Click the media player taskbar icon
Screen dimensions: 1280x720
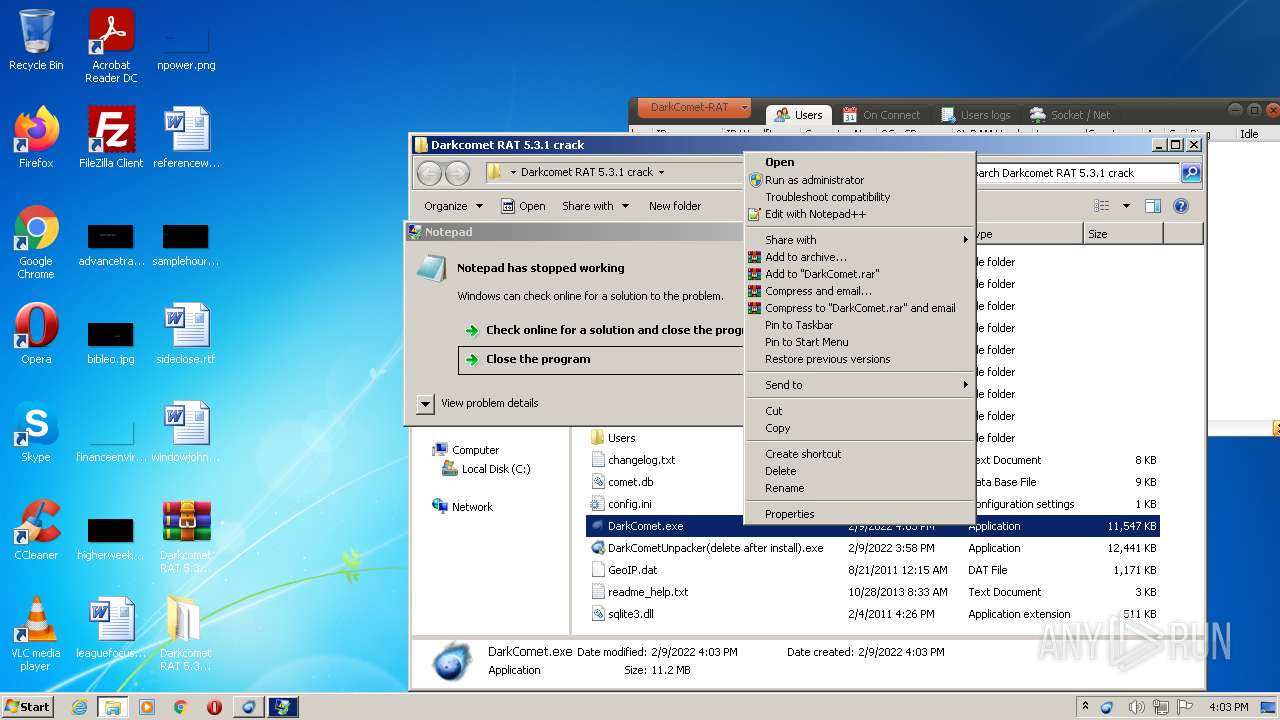pos(147,707)
